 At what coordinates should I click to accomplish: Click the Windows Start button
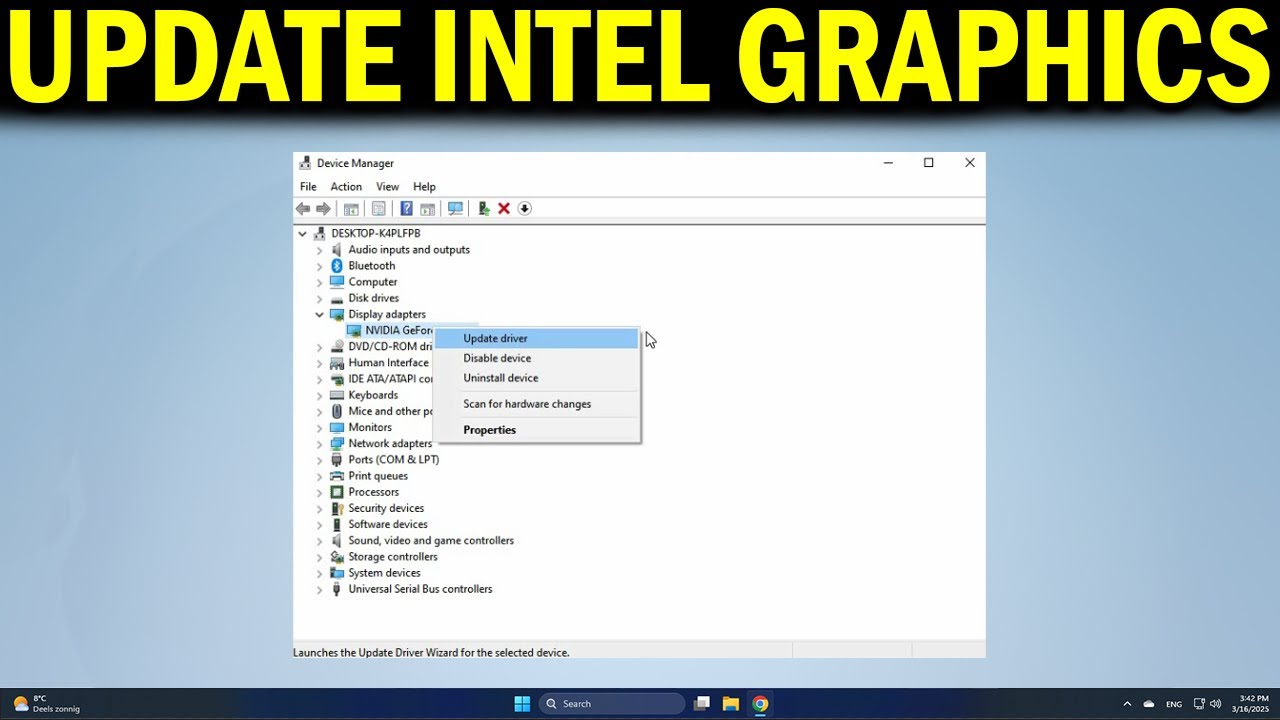click(522, 704)
